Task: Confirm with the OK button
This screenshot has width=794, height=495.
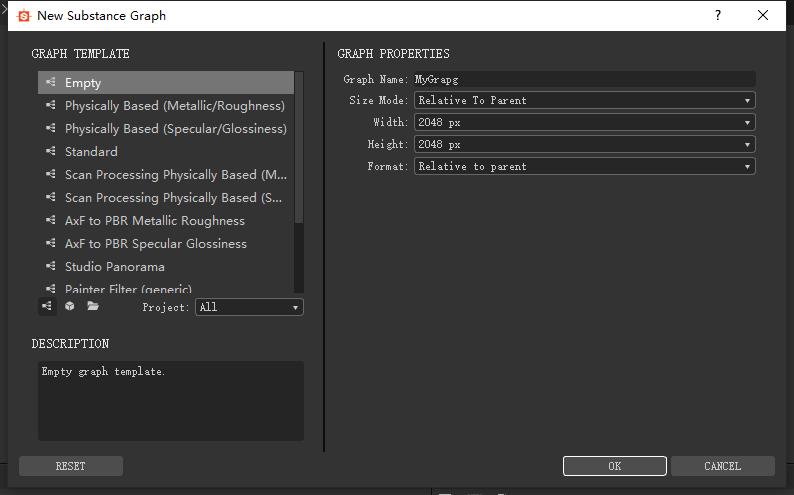Action: 615,466
